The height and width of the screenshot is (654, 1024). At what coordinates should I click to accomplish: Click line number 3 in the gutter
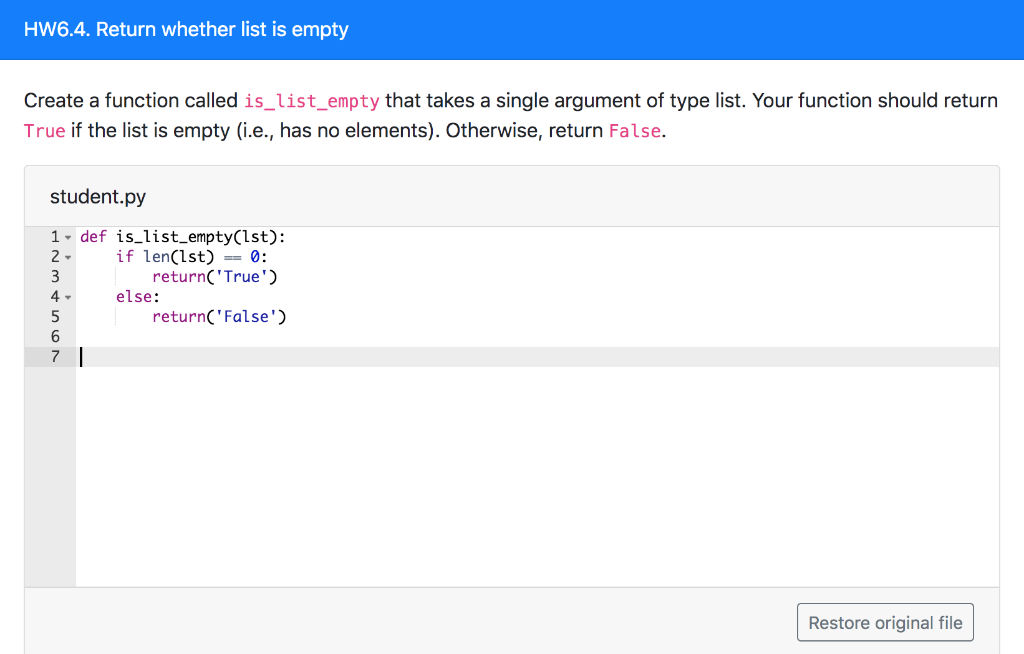point(54,276)
